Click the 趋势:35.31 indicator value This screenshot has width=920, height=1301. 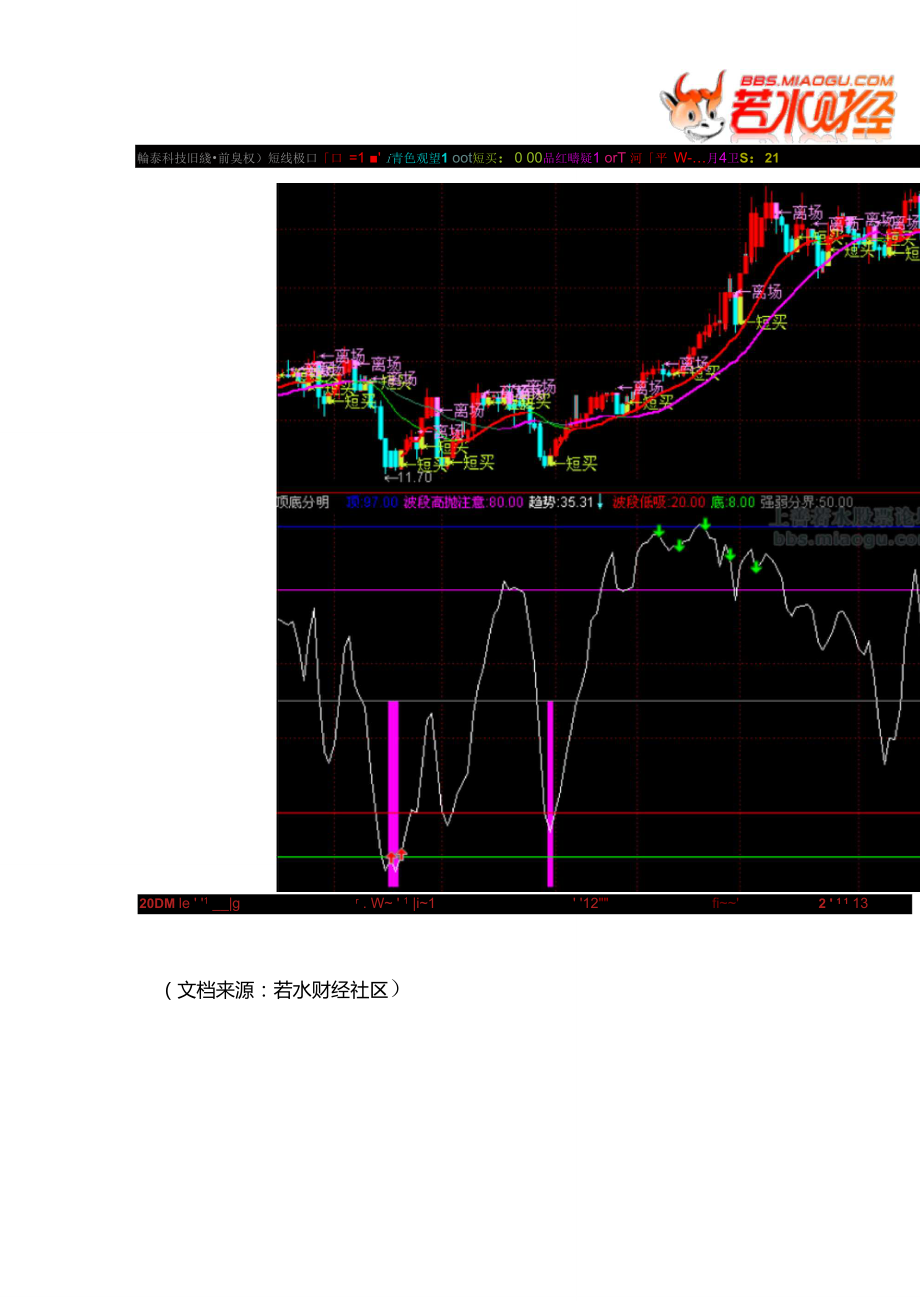coord(561,502)
